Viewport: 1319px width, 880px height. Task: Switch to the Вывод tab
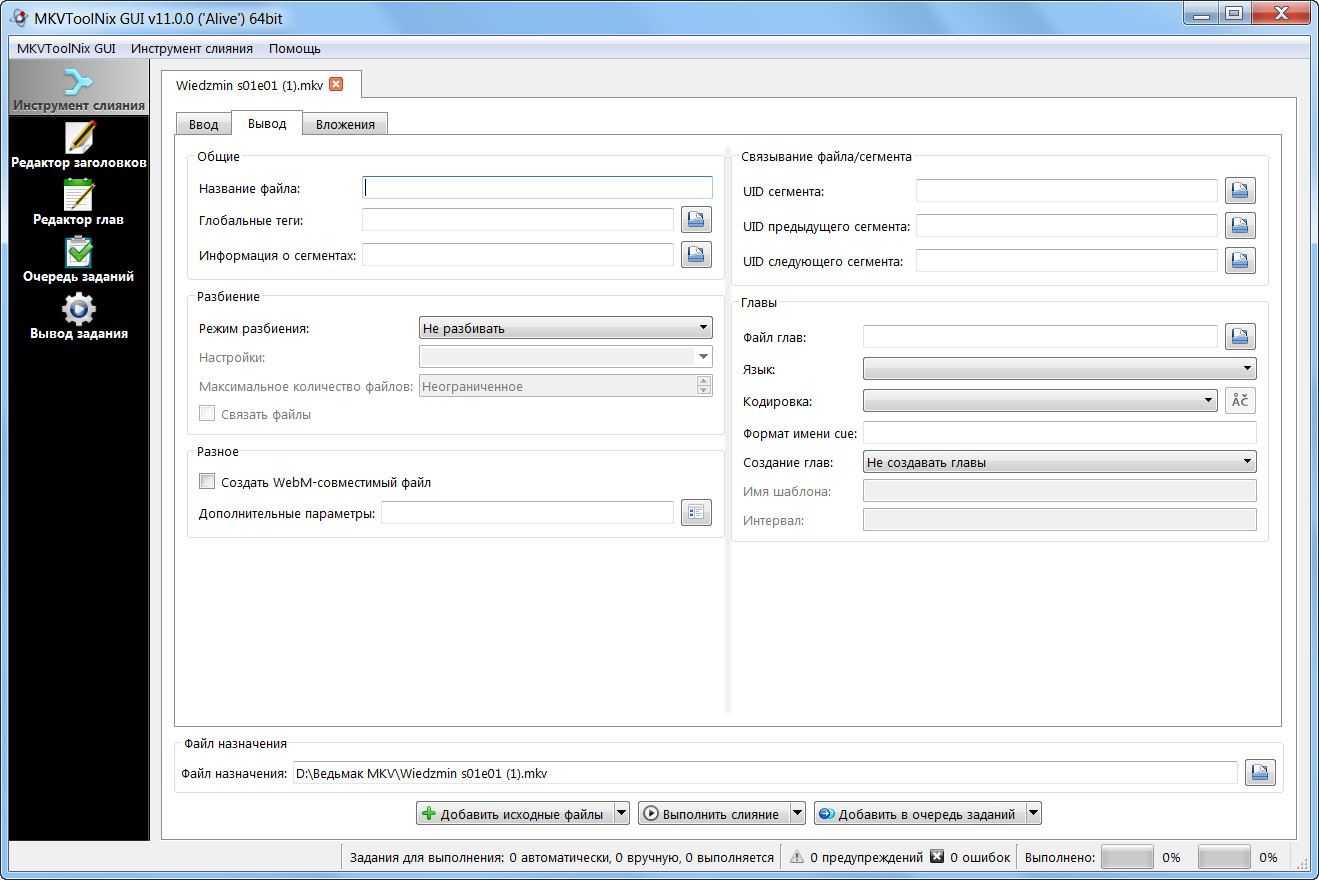(267, 123)
